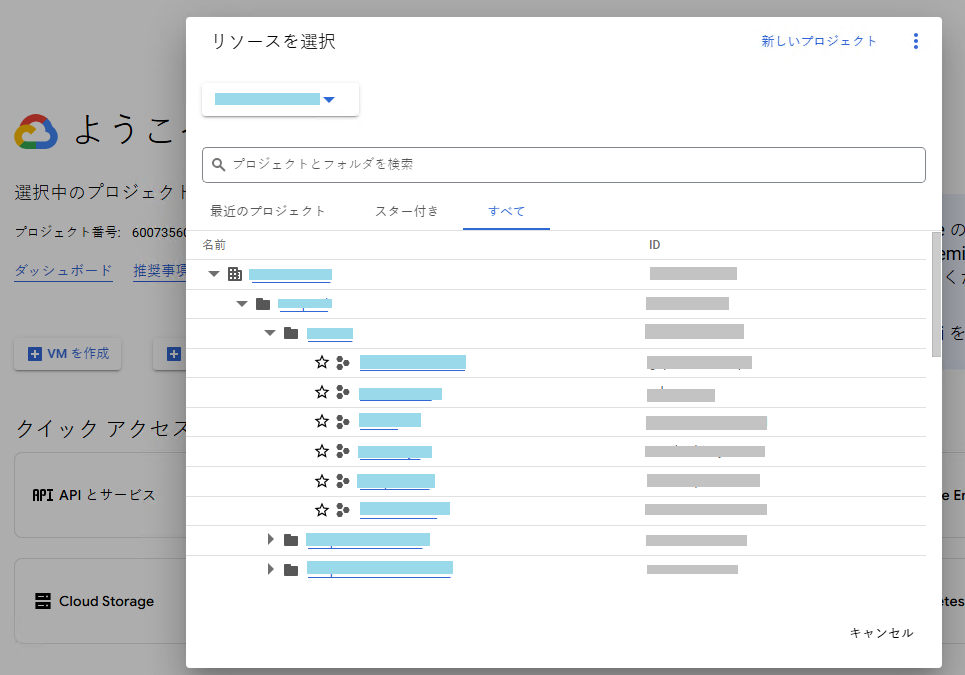Image resolution: width=965 pixels, height=675 pixels.
Task: Click VM を作成 button behind dialog
Action: tap(68, 354)
